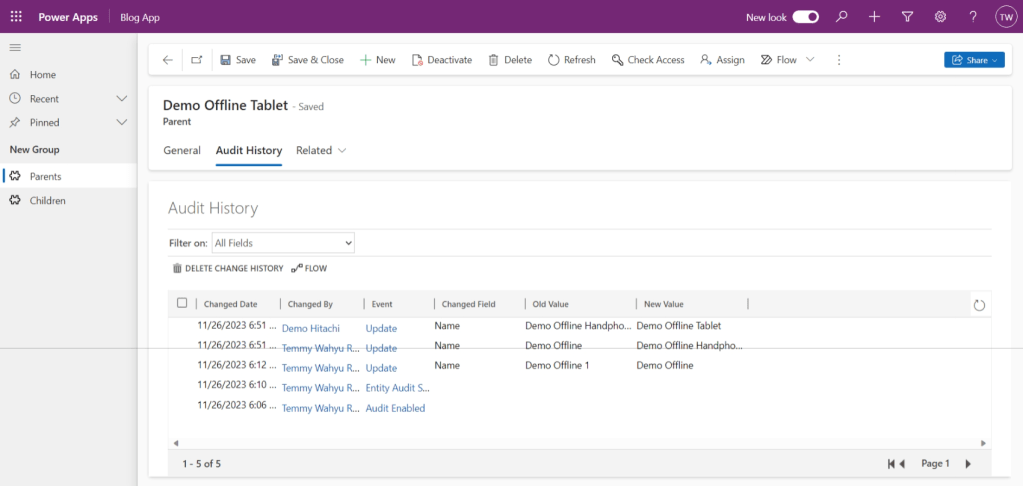
Task: Click 'Demo Offline 1' old value cell
Action: point(557,365)
